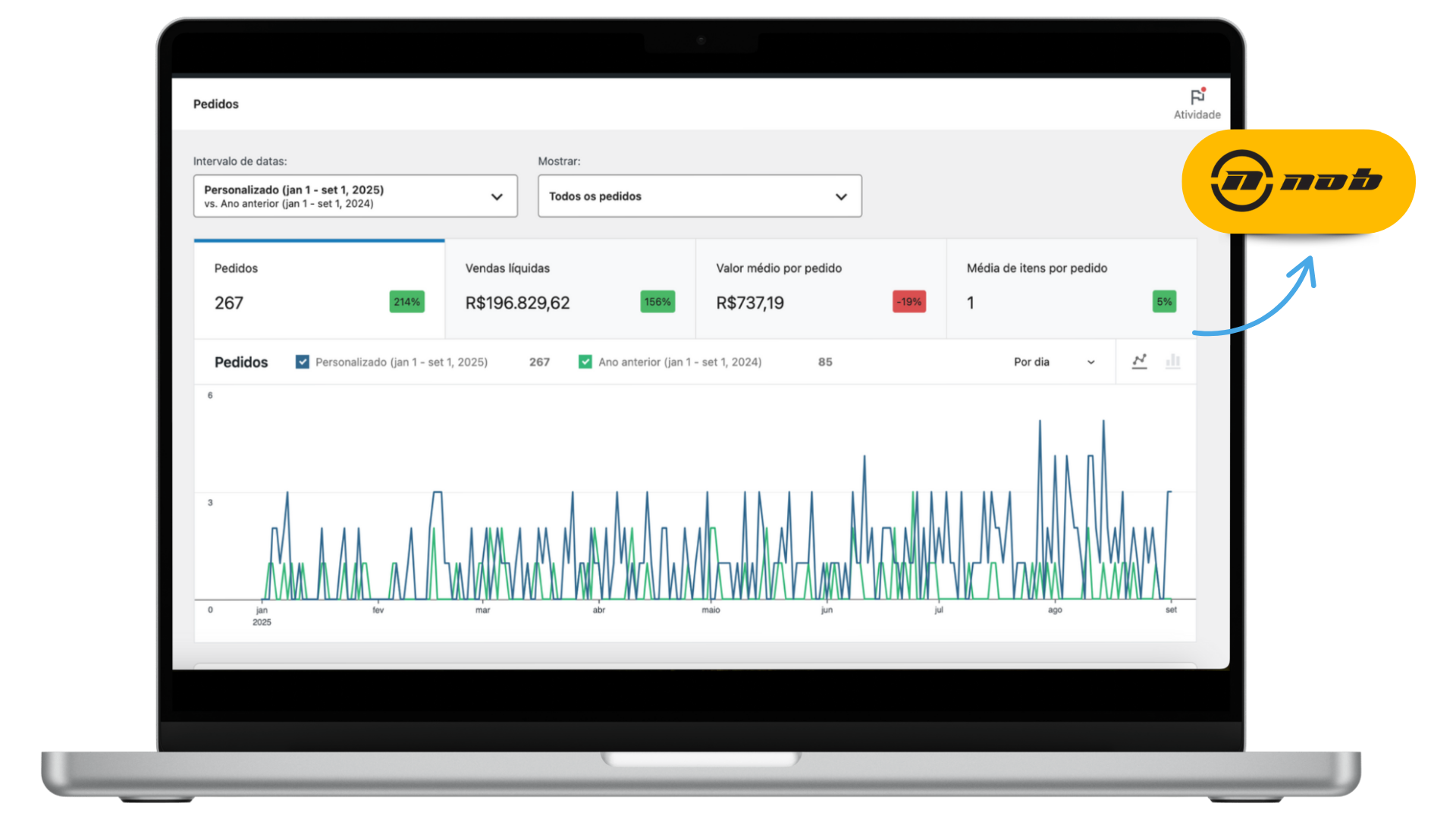Switch to line chart view icon
1456x819 pixels.
(1139, 362)
